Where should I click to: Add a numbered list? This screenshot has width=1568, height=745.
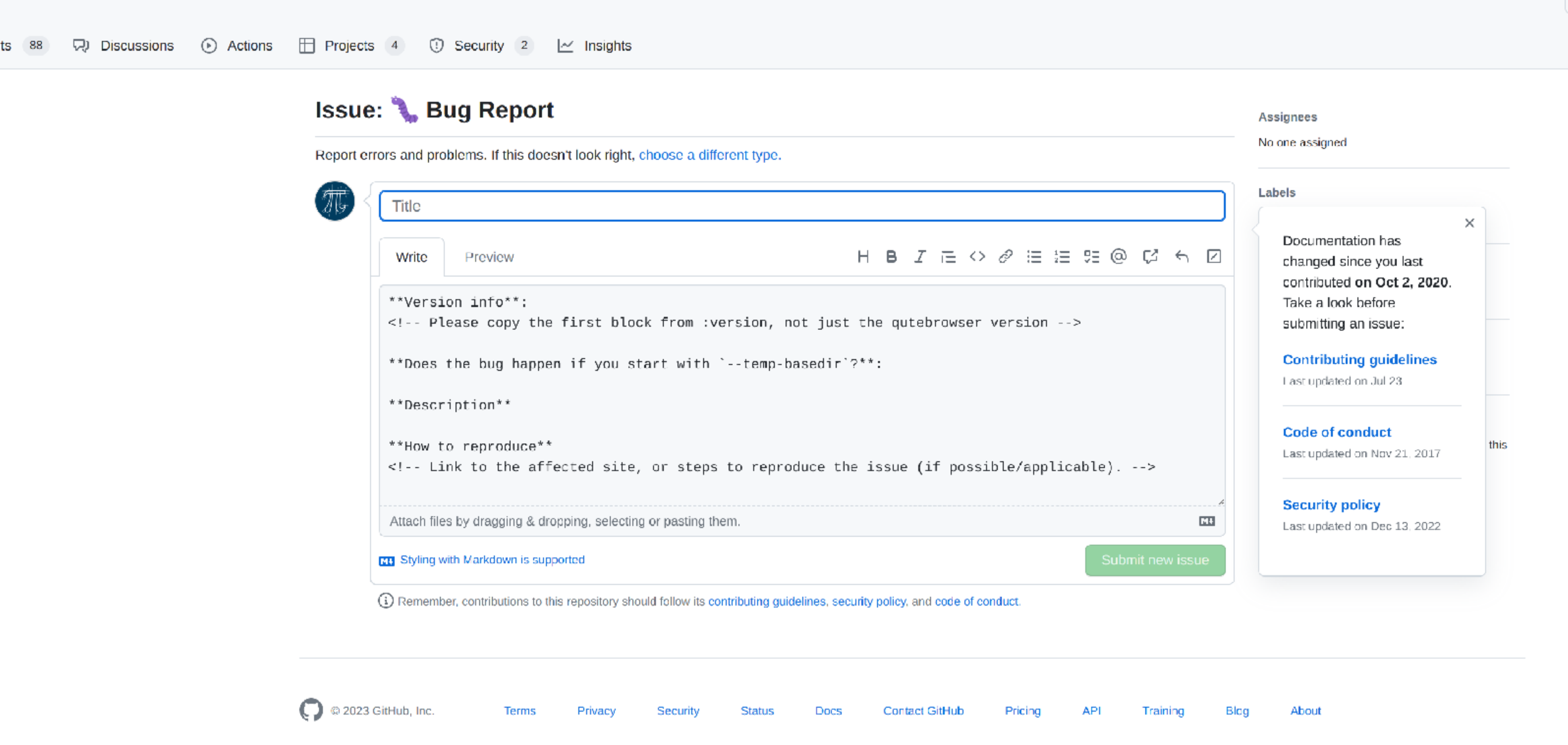click(x=1062, y=256)
